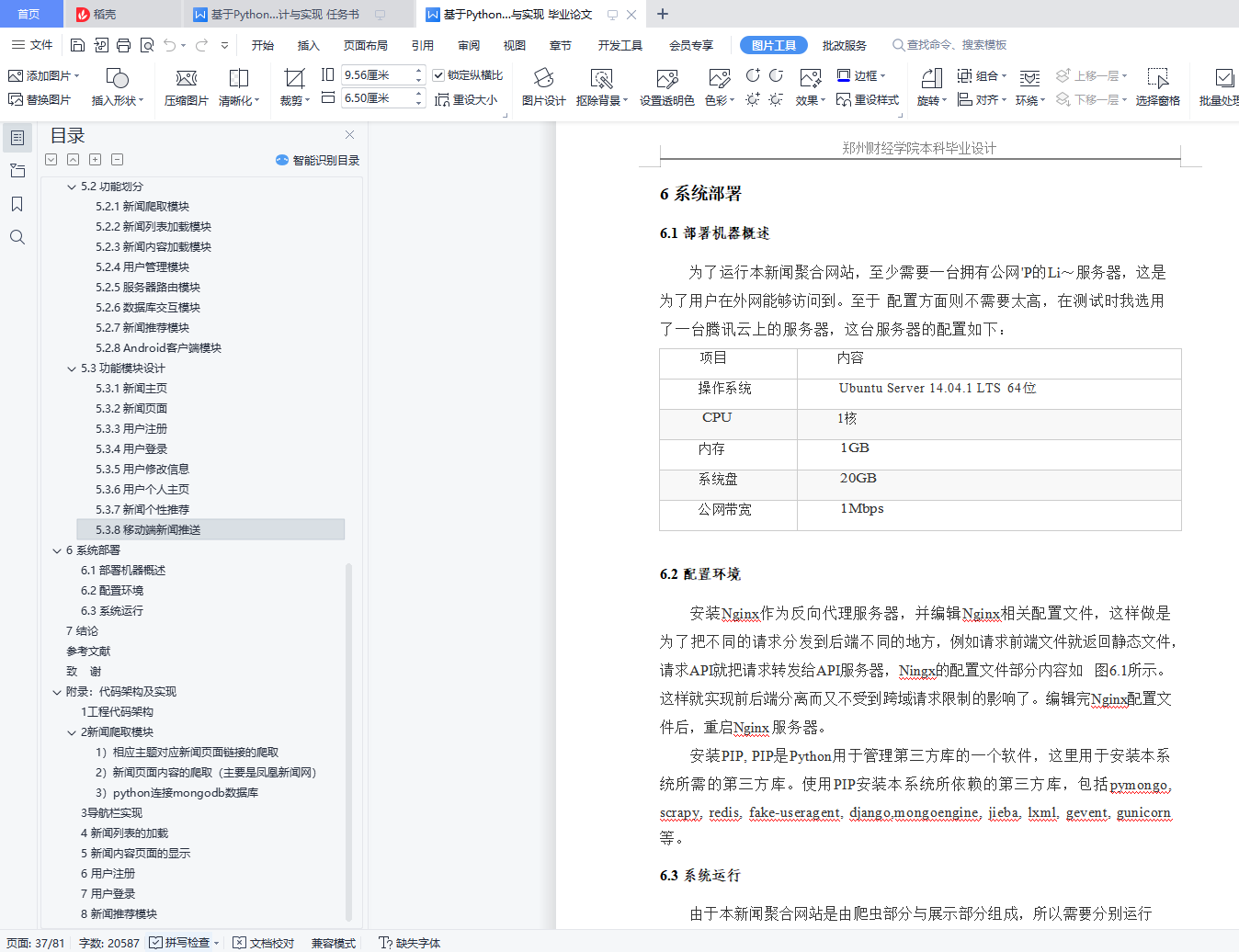This screenshot has height=952, width=1239.
Task: Select 设置透明色 transparent color tool
Action: point(666,87)
